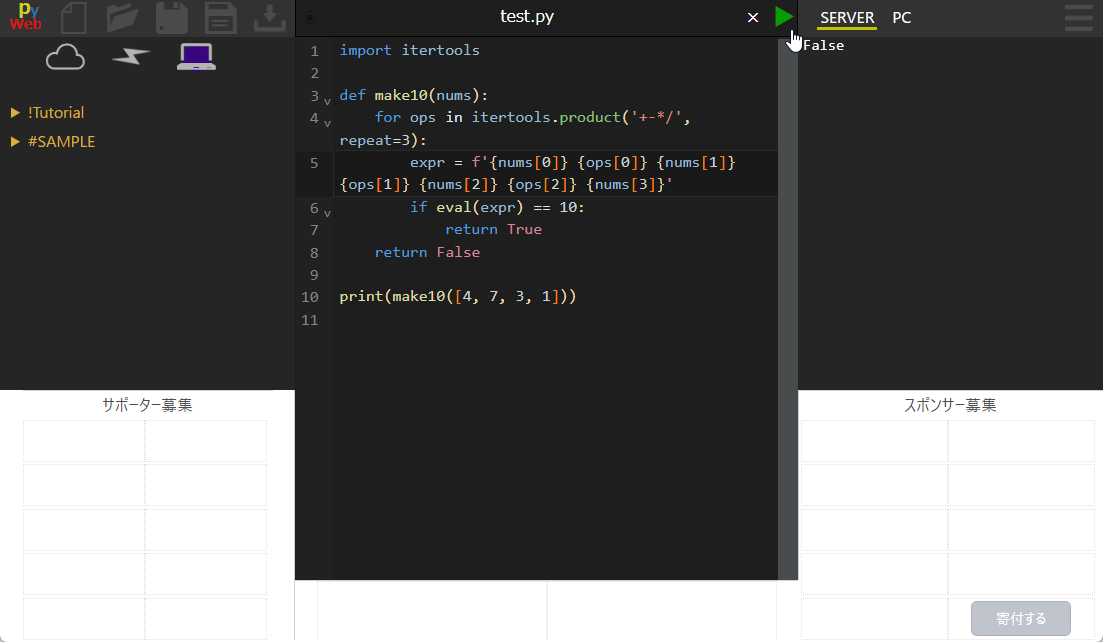Viewport: 1103px width, 642px height.
Task: Select the !Tutorial tree item label
Action: click(x=56, y=113)
